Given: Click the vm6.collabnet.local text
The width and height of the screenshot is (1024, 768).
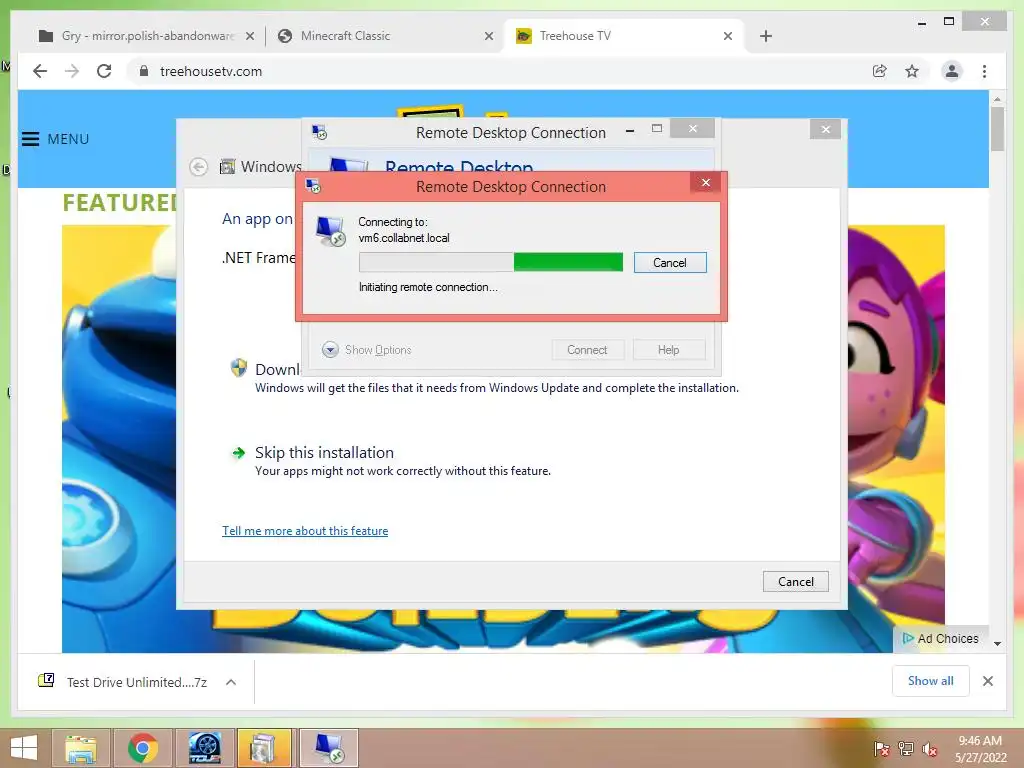Looking at the screenshot, I should coord(404,238).
